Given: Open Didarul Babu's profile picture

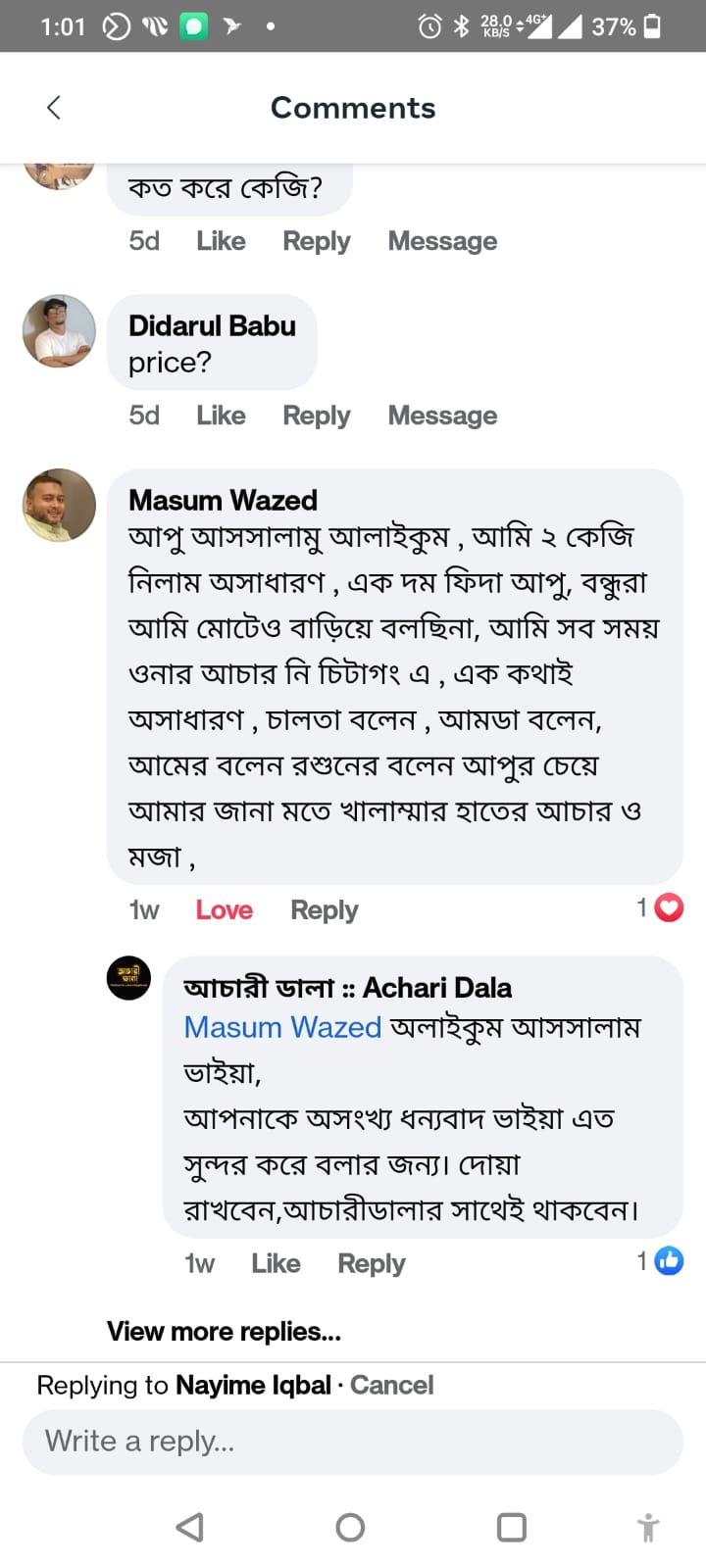Looking at the screenshot, I should [x=58, y=330].
